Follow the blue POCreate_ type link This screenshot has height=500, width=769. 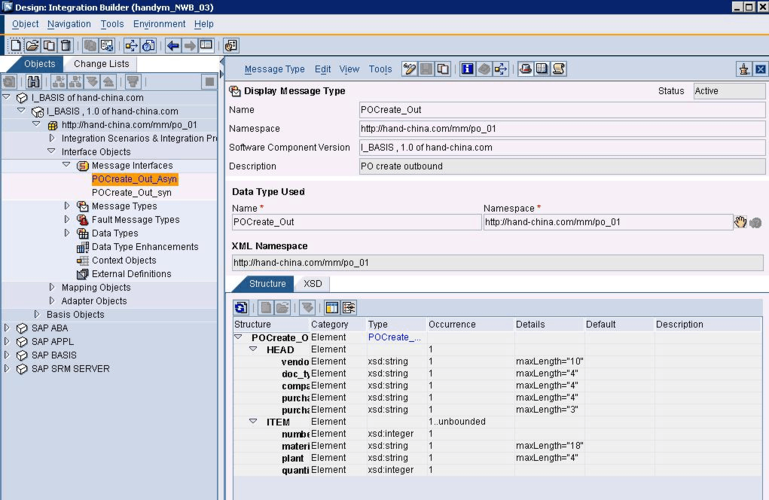pyautogui.click(x=394, y=337)
